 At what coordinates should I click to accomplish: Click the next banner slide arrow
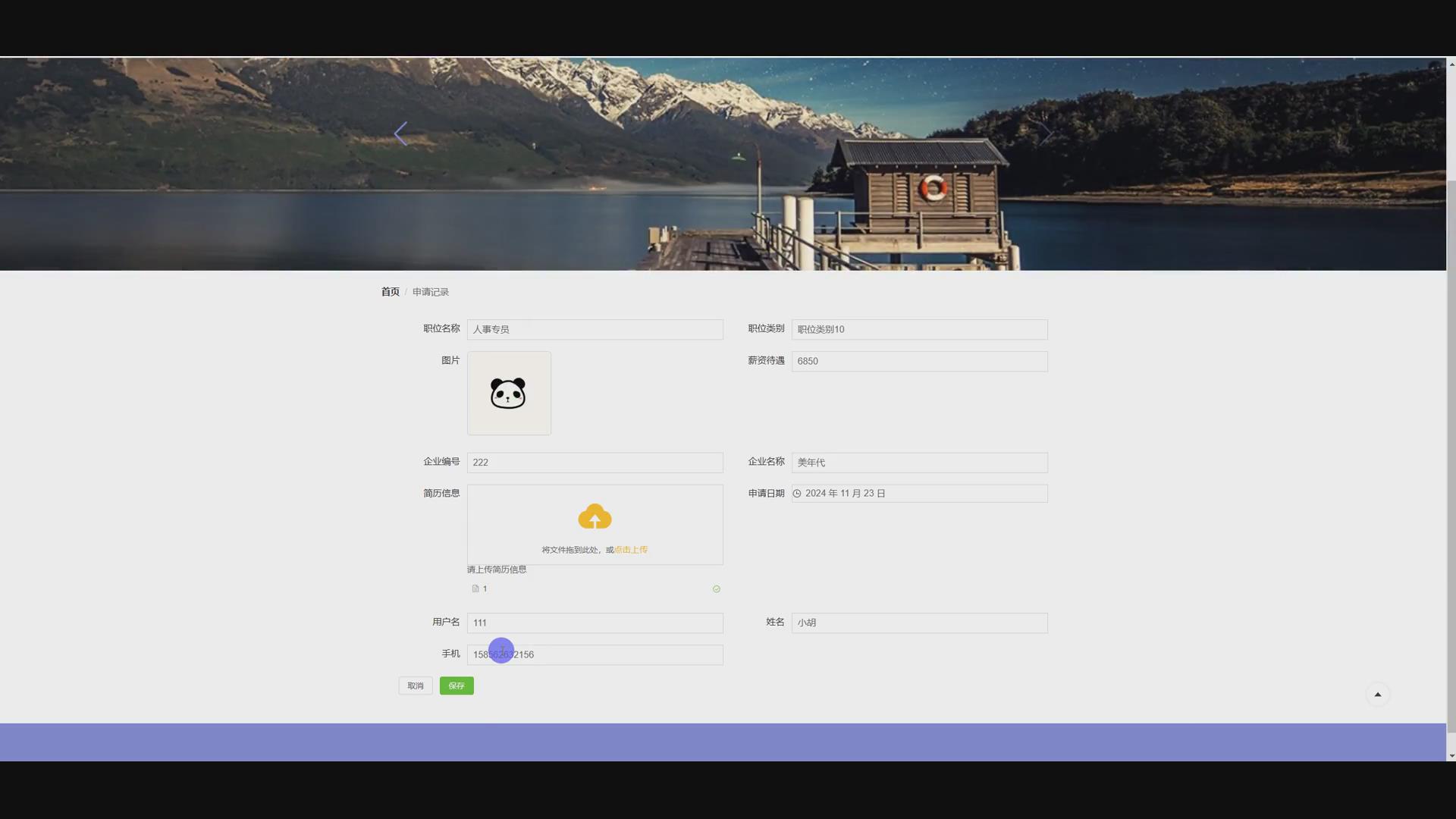coord(1046,133)
